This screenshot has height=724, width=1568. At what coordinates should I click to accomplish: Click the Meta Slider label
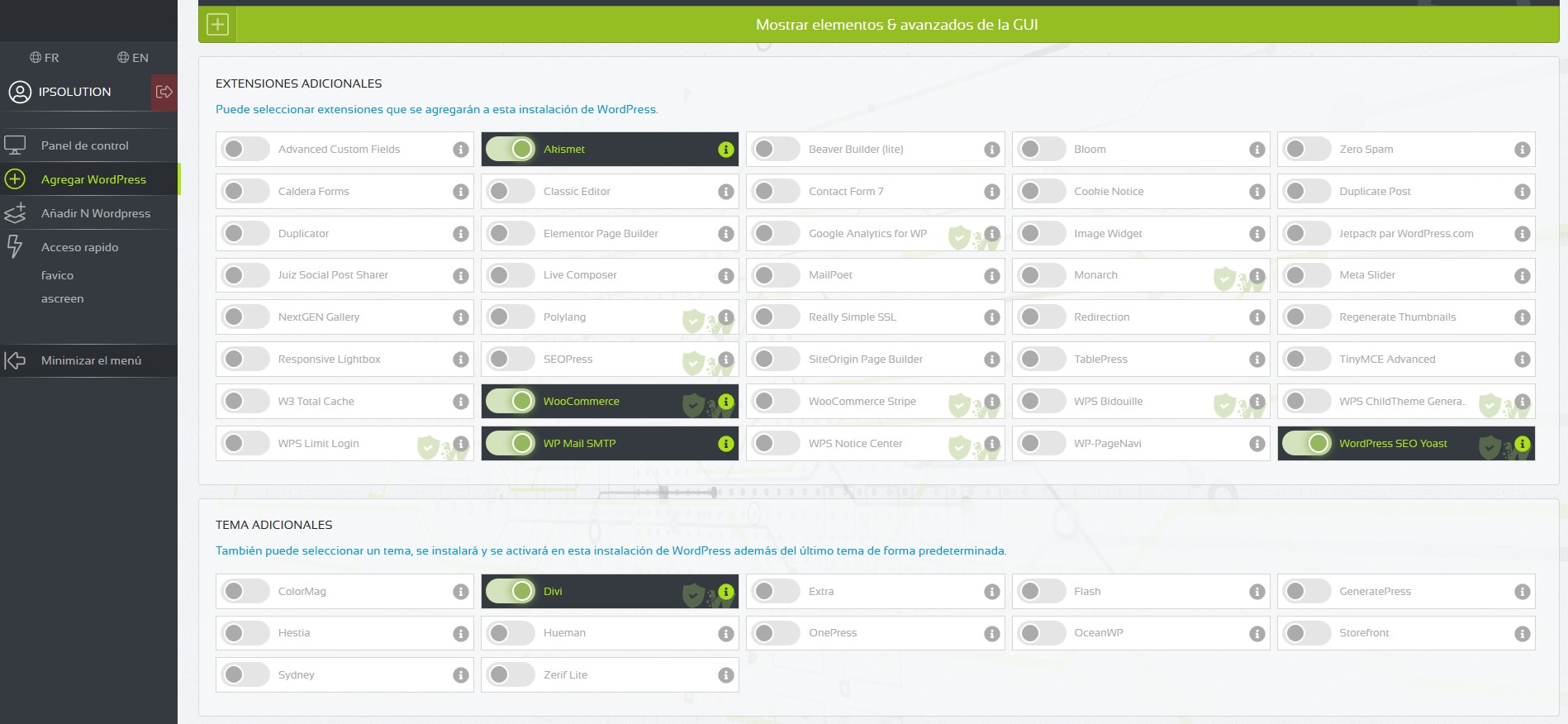pos(1367,274)
